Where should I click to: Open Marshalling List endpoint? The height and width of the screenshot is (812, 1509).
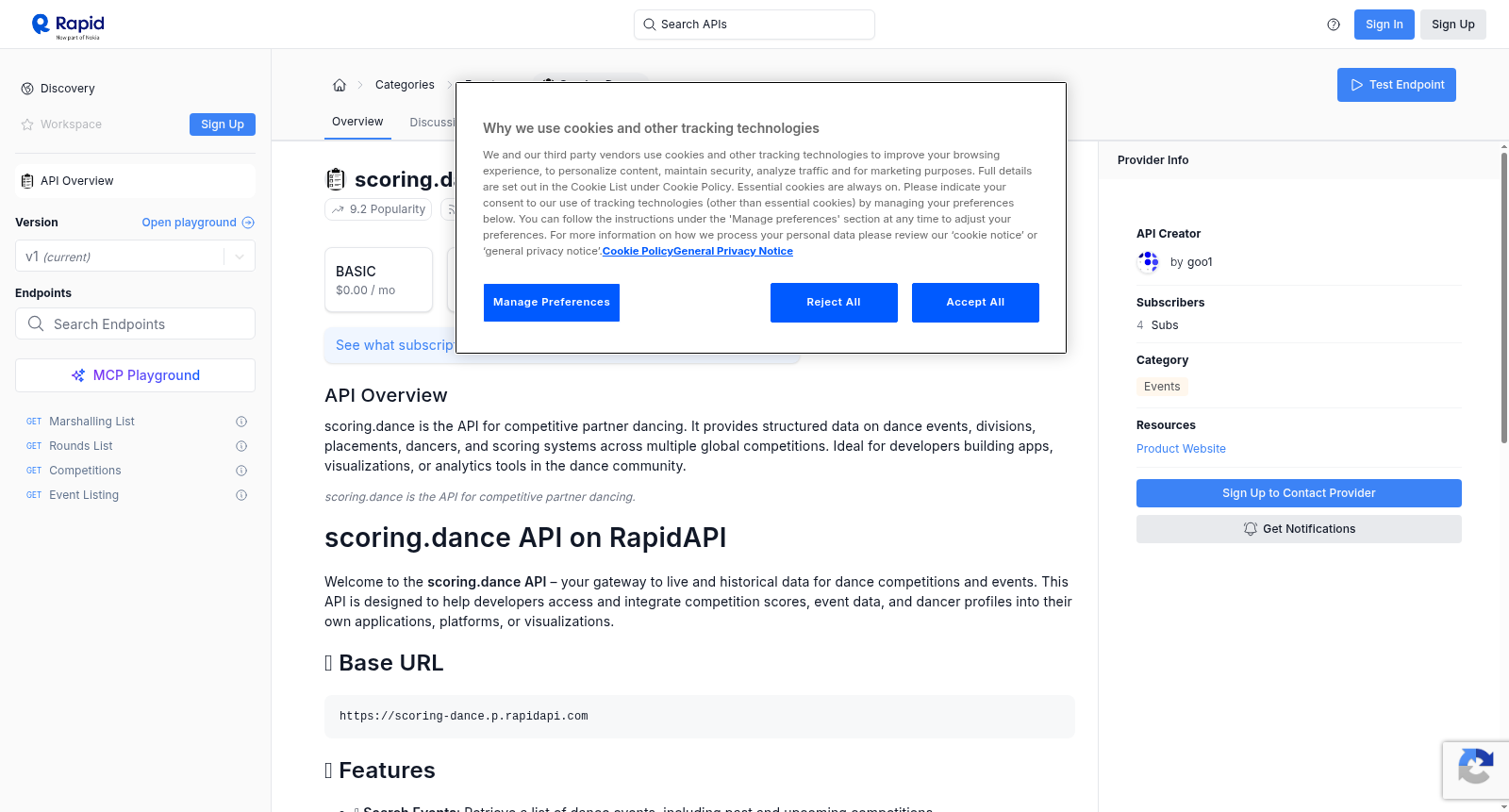point(91,422)
